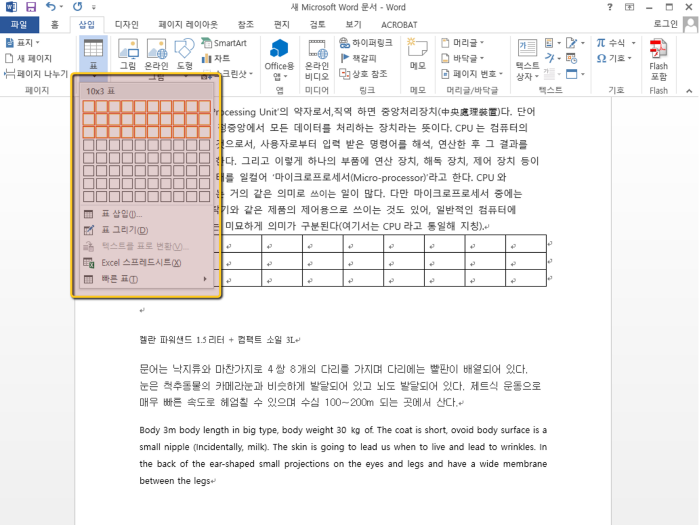Click the Save icon in quick access toolbar

[x=31, y=7]
